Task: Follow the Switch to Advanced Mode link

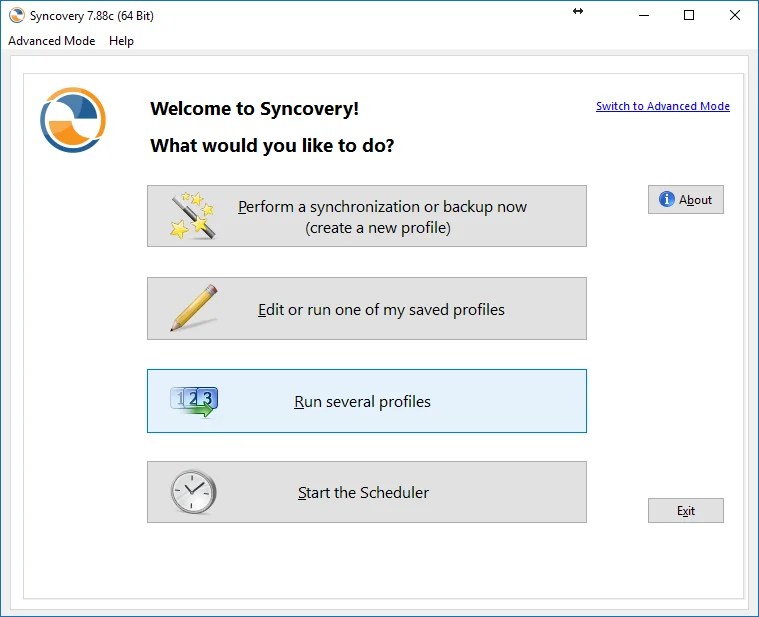Action: pos(663,106)
